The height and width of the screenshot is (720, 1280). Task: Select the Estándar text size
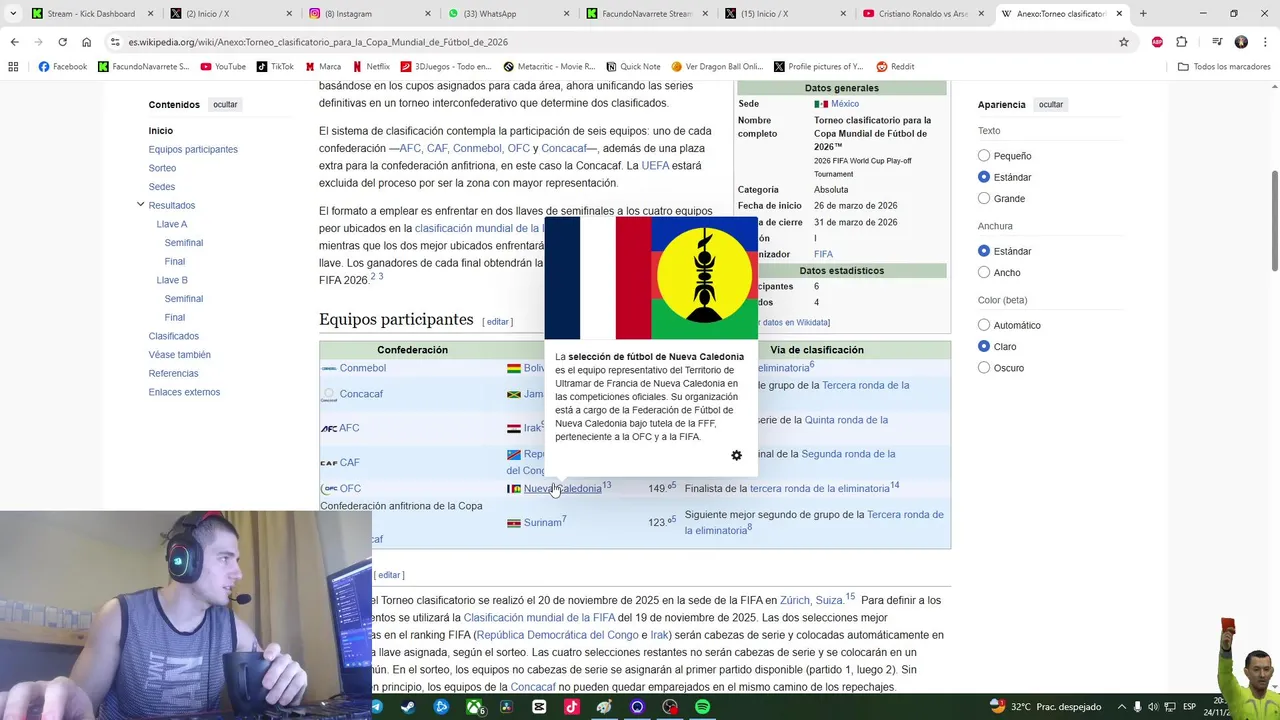(984, 177)
